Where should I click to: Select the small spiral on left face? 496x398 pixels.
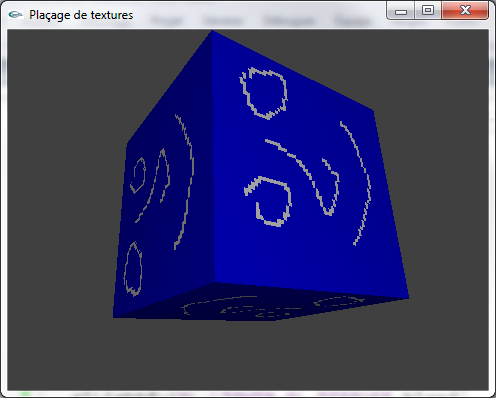pyautogui.click(x=138, y=175)
